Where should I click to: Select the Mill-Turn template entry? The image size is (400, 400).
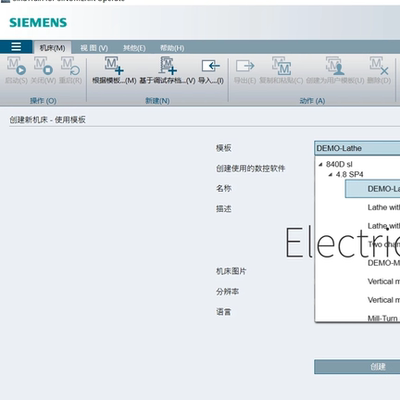click(x=383, y=318)
